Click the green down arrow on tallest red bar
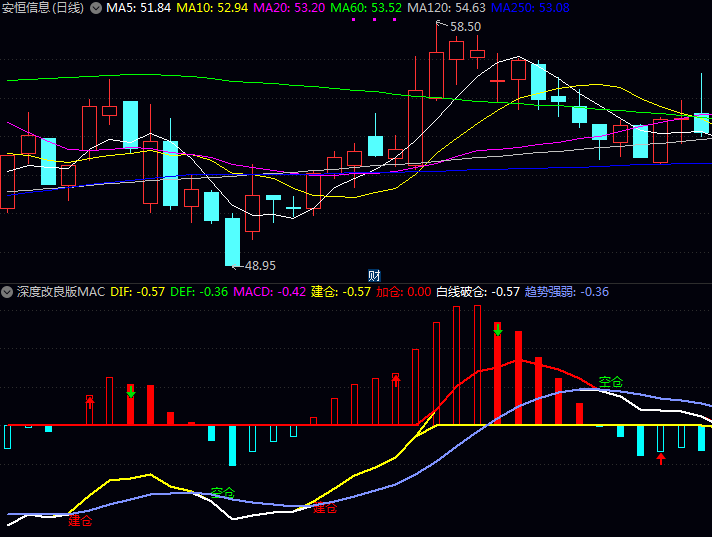This screenshot has height=537, width=712. coord(498,329)
